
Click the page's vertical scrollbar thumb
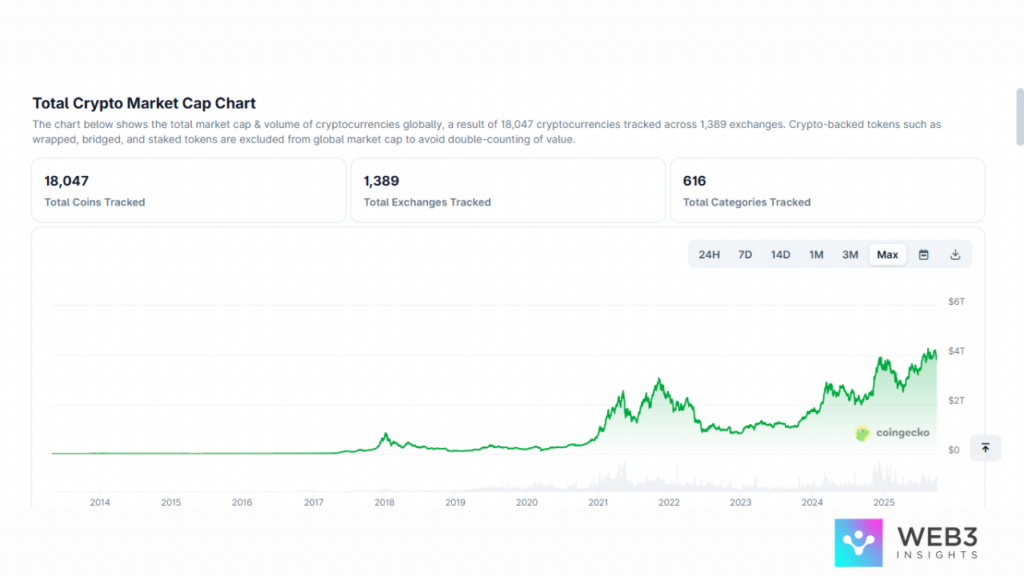click(x=1019, y=116)
